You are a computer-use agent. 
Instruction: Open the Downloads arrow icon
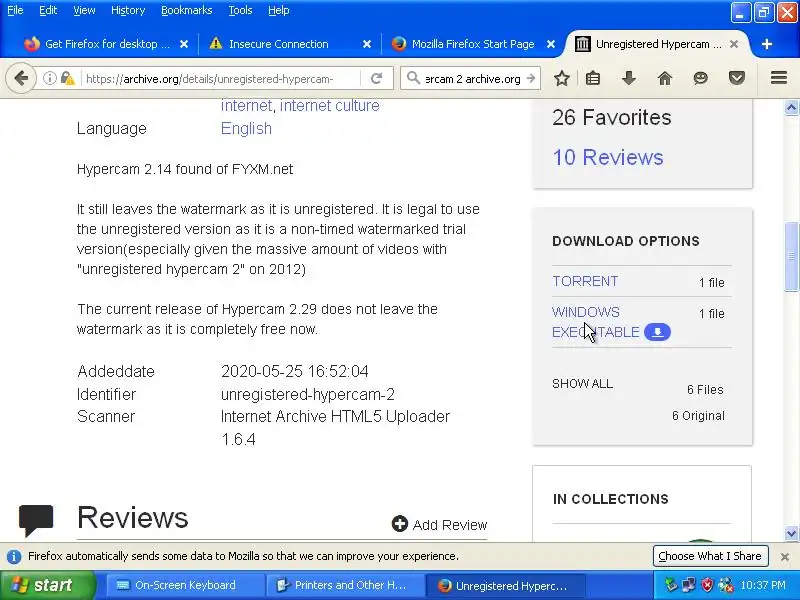629,78
